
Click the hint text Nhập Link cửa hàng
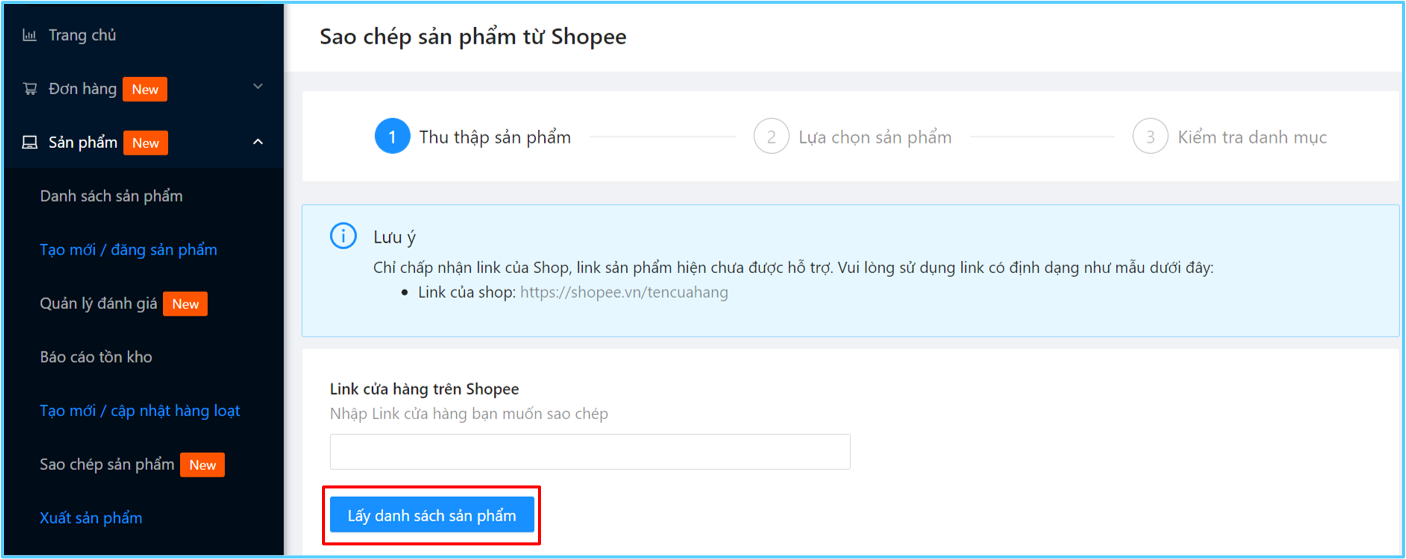pos(469,414)
